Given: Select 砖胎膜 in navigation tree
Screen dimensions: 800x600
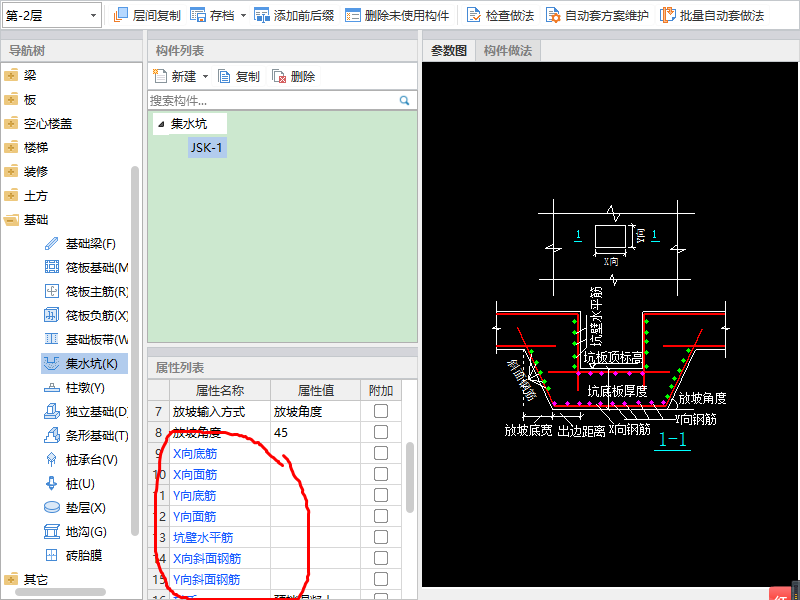Looking at the screenshot, I should tap(73, 556).
